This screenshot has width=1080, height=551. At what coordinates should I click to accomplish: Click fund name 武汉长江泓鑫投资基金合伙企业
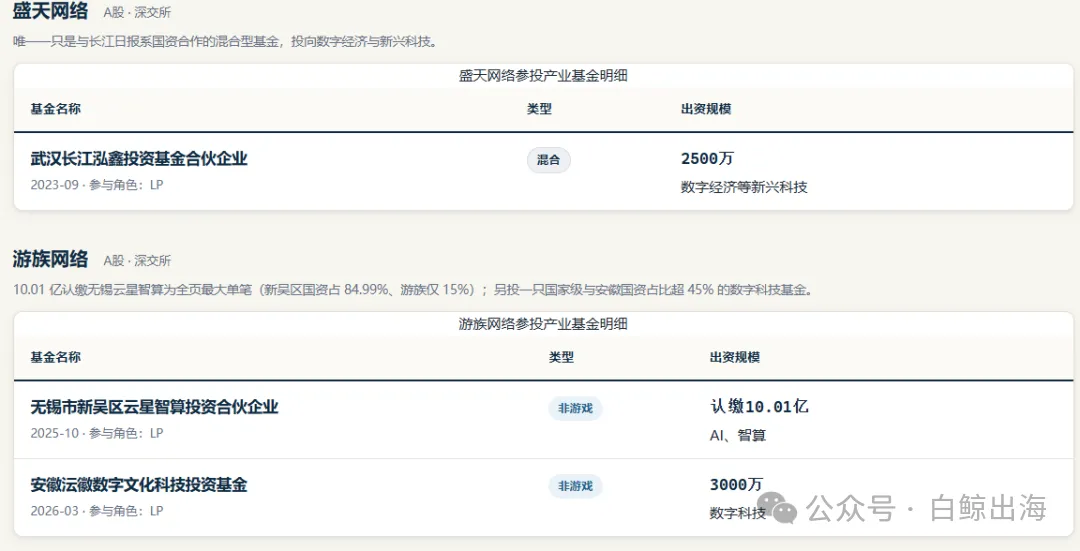pos(138,158)
